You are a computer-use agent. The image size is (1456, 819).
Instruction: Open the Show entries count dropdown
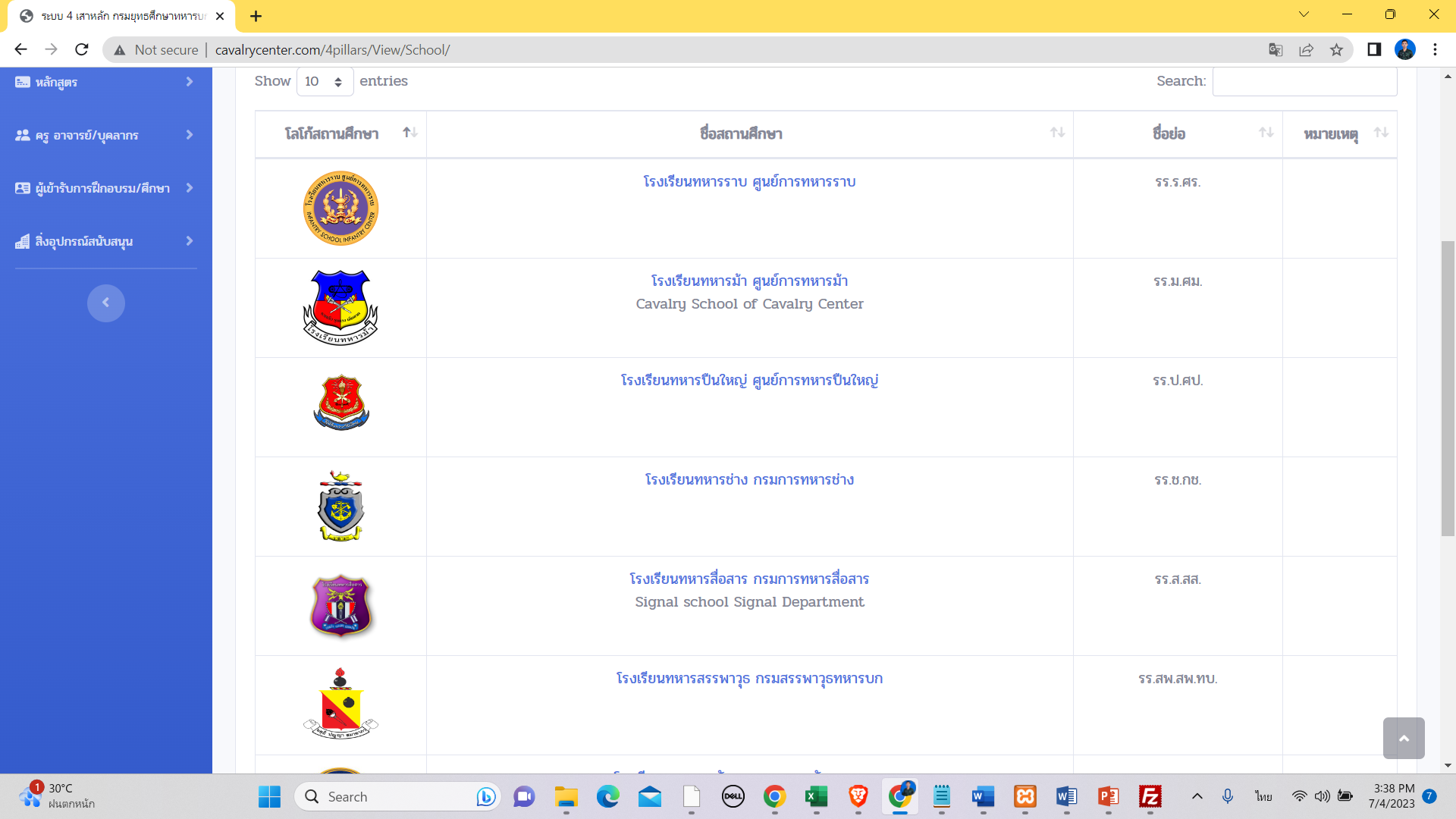tap(324, 81)
